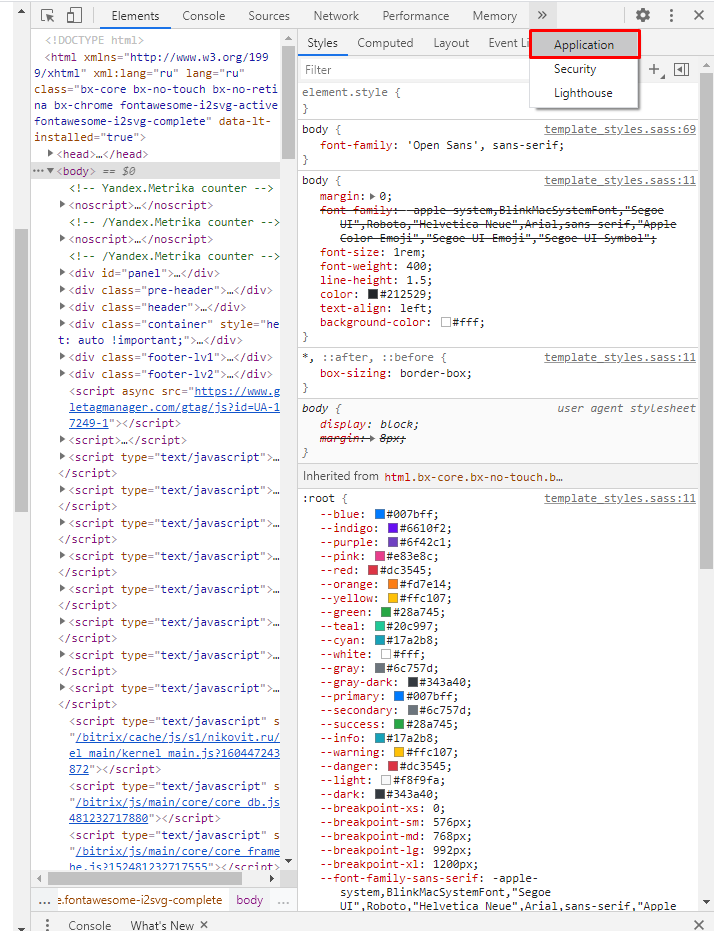Screen dimensions: 714x931
Task: Expand the div id="panel" node
Action: pos(62,273)
